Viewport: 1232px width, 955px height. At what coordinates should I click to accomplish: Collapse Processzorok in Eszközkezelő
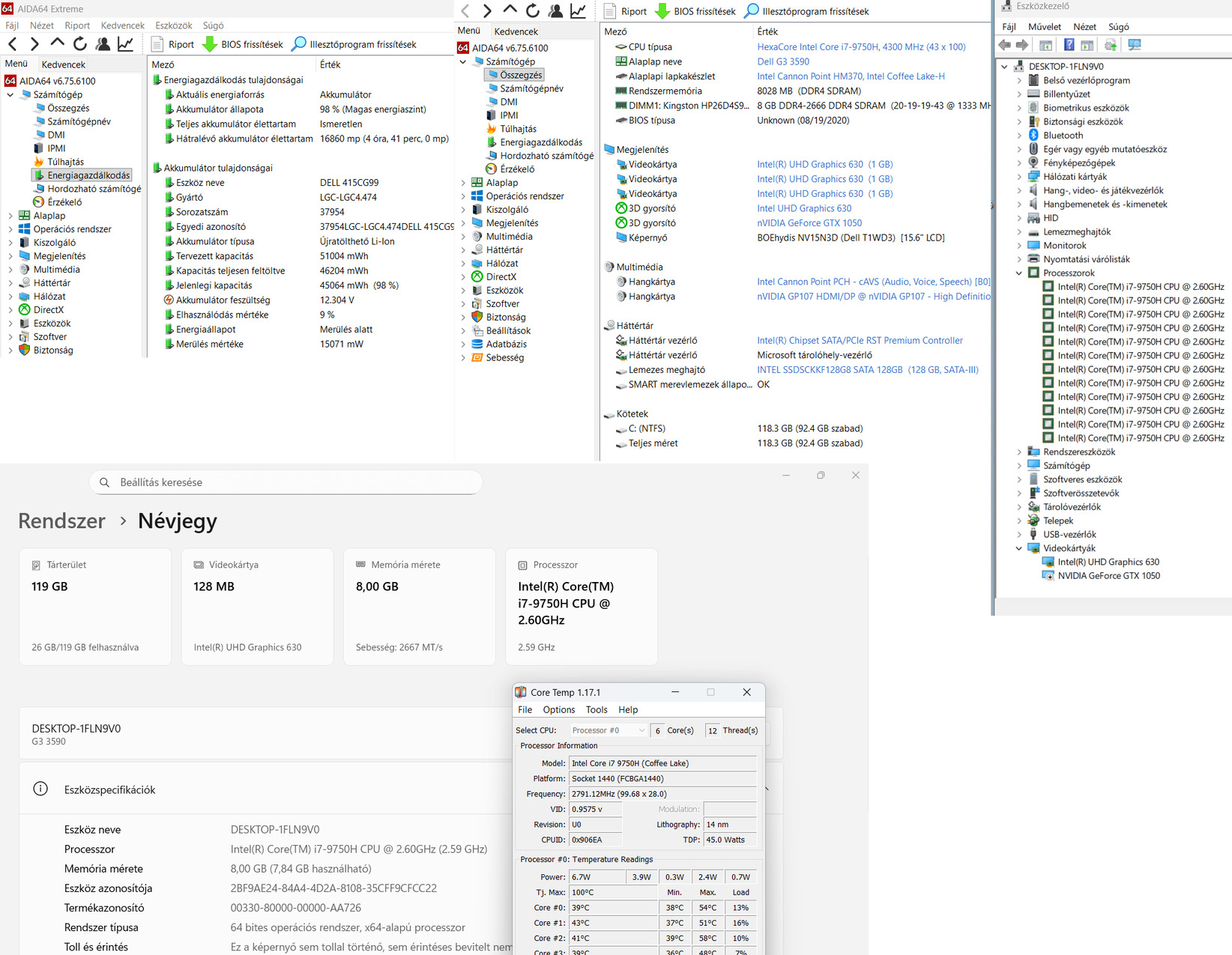(1019, 273)
